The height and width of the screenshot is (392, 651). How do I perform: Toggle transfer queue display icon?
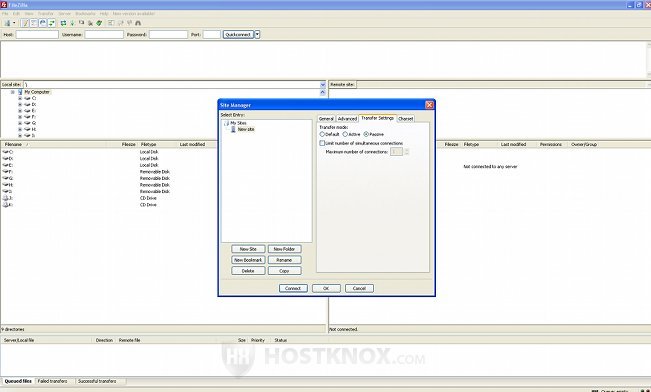click(x=51, y=23)
